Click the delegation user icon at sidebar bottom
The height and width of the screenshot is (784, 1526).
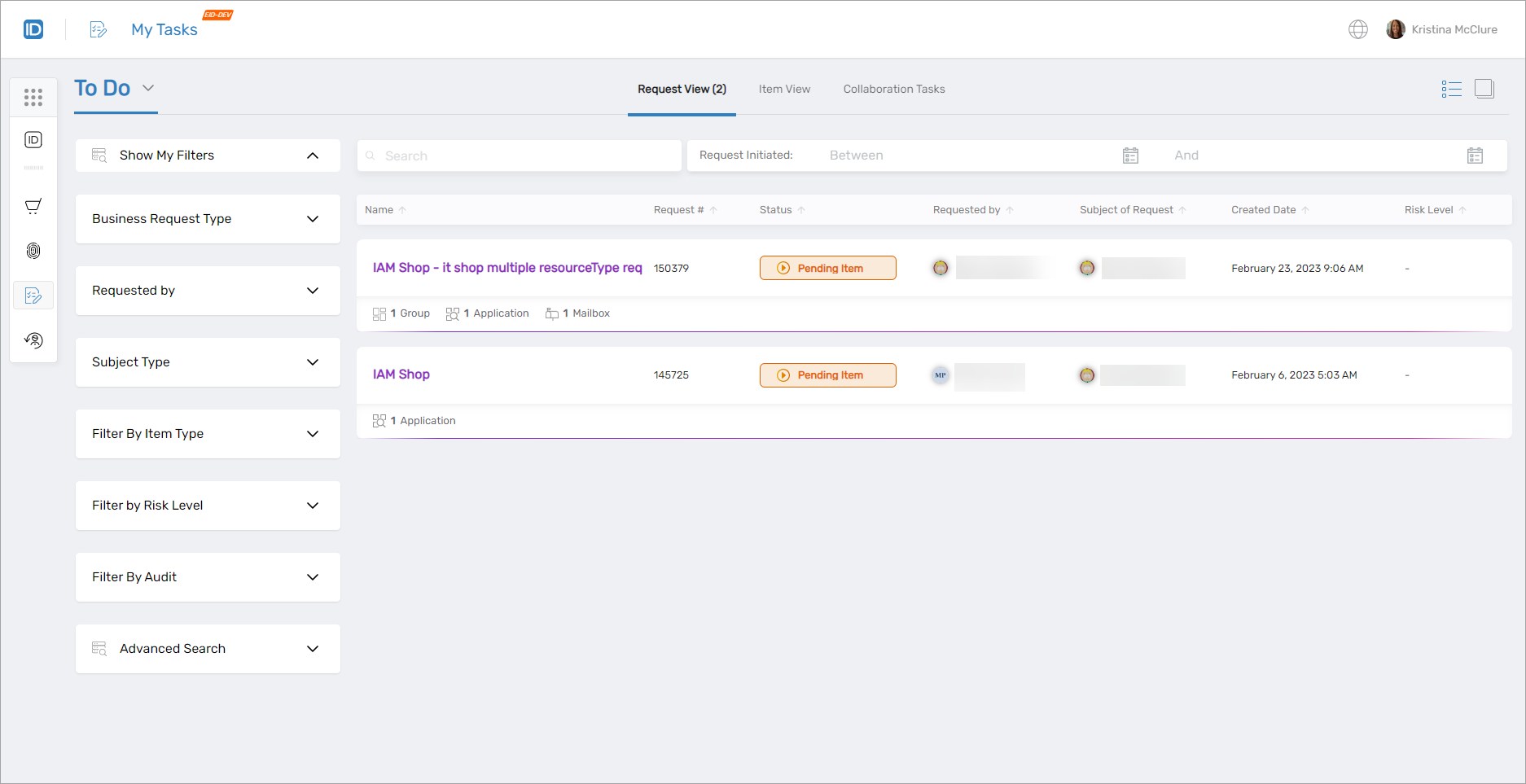tap(33, 340)
